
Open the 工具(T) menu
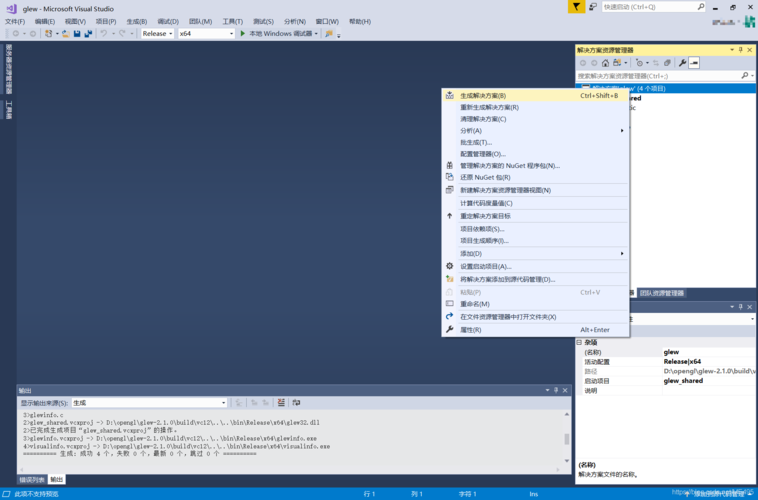233,21
